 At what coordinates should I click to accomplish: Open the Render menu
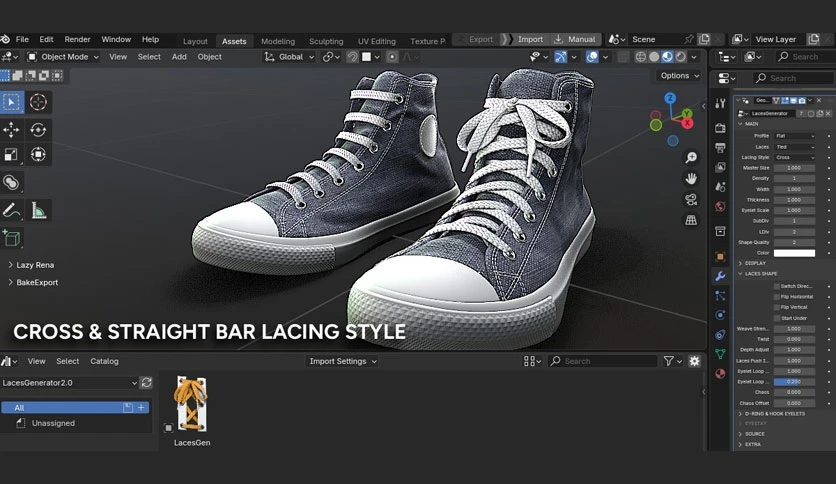(77, 39)
